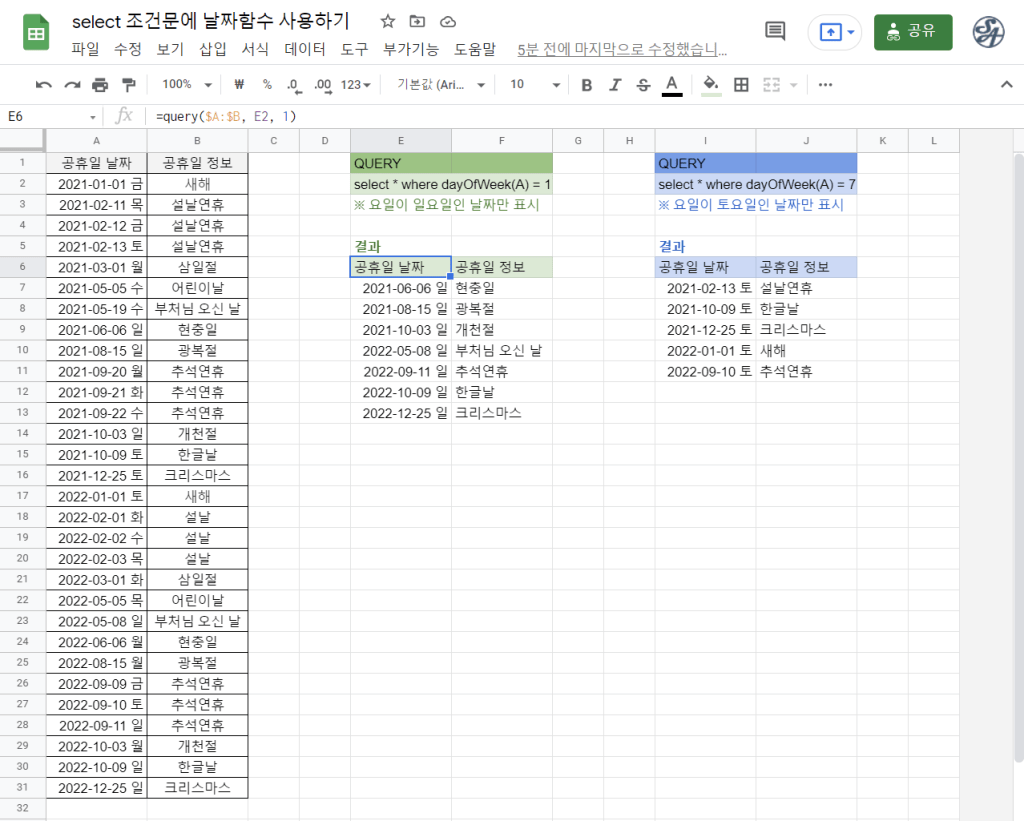Viewport: 1024px width, 821px height.
Task: Click the move-to-folder icon
Action: 417,22
